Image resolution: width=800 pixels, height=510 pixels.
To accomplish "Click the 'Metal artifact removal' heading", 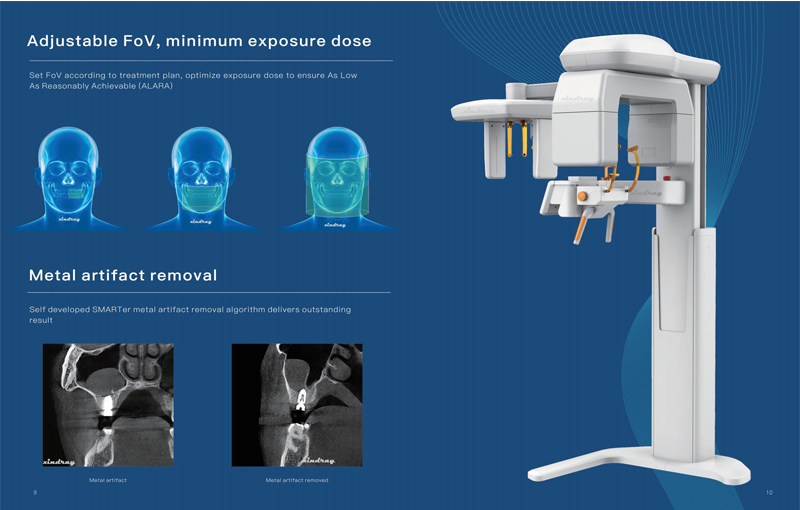I will point(123,275).
